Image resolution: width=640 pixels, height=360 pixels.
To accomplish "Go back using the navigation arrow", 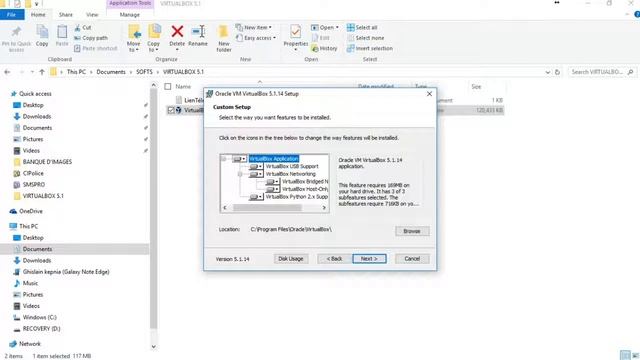I will coord(7,72).
